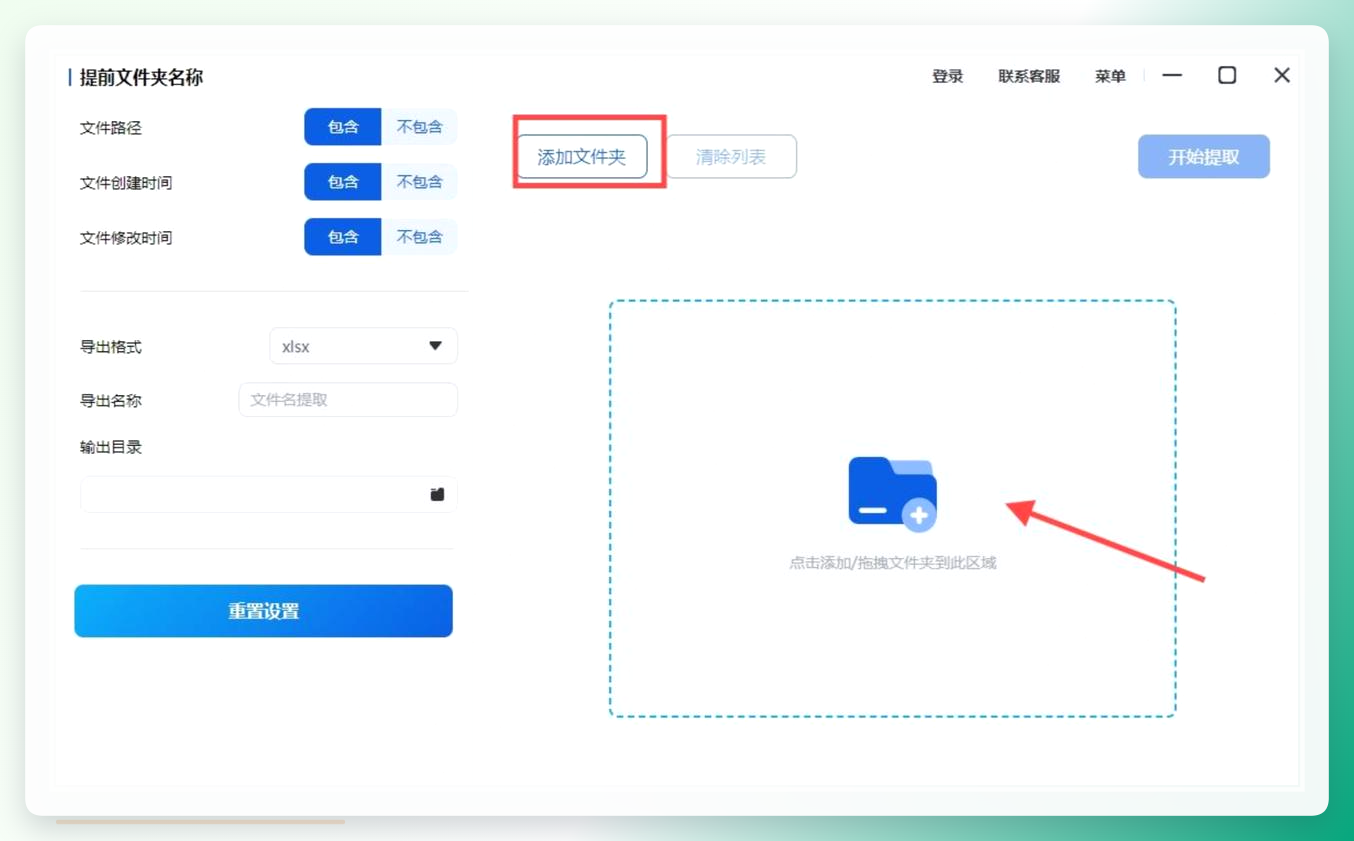This screenshot has width=1354, height=841.
Task: Click the blue add-folder icon
Action: tap(892, 494)
